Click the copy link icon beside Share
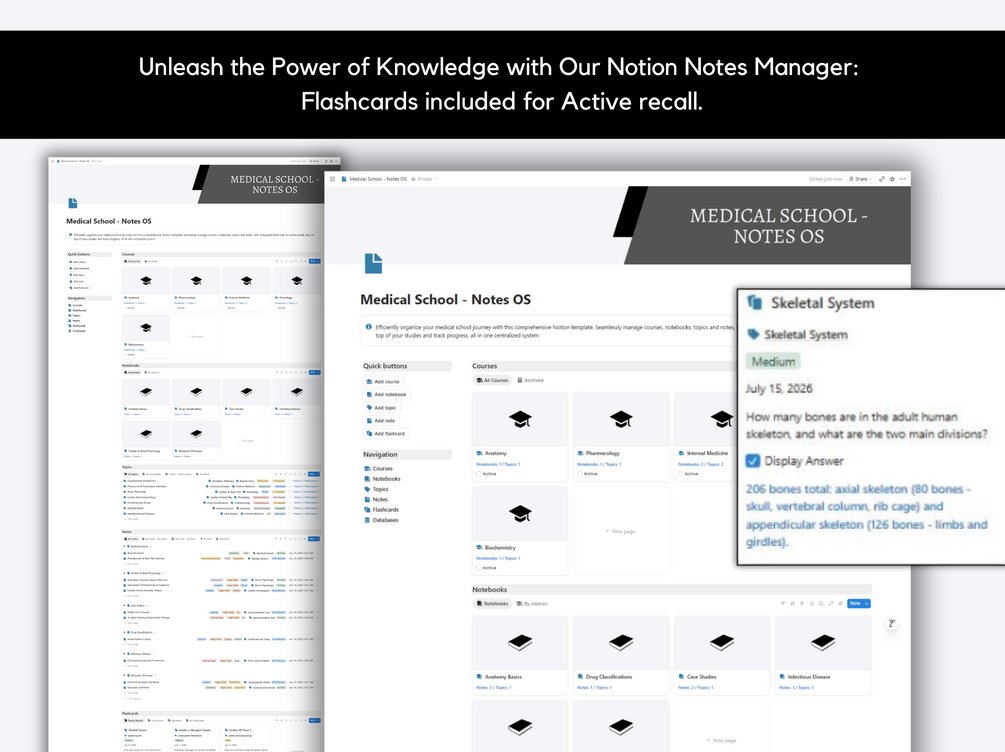Image resolution: width=1005 pixels, height=752 pixels. click(882, 179)
